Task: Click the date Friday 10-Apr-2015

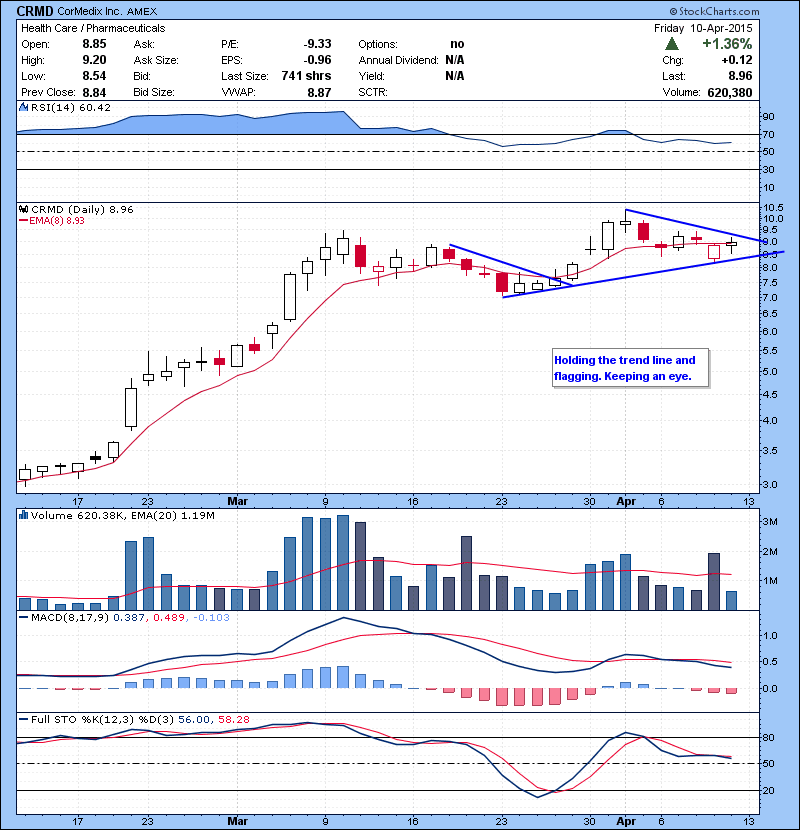Action: 703,28
